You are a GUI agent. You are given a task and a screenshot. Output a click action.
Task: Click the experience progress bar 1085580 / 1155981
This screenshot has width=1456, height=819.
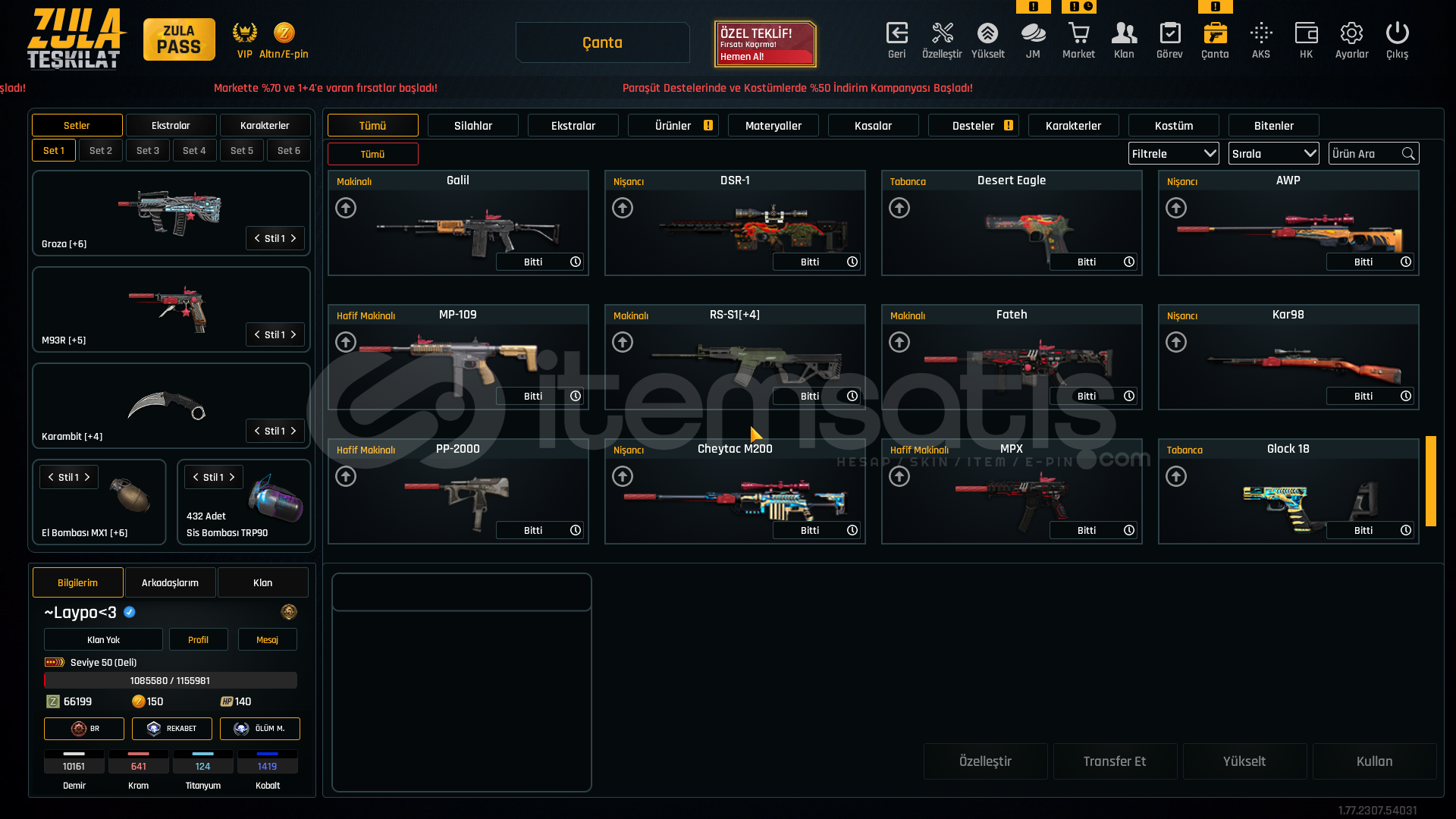(x=171, y=680)
